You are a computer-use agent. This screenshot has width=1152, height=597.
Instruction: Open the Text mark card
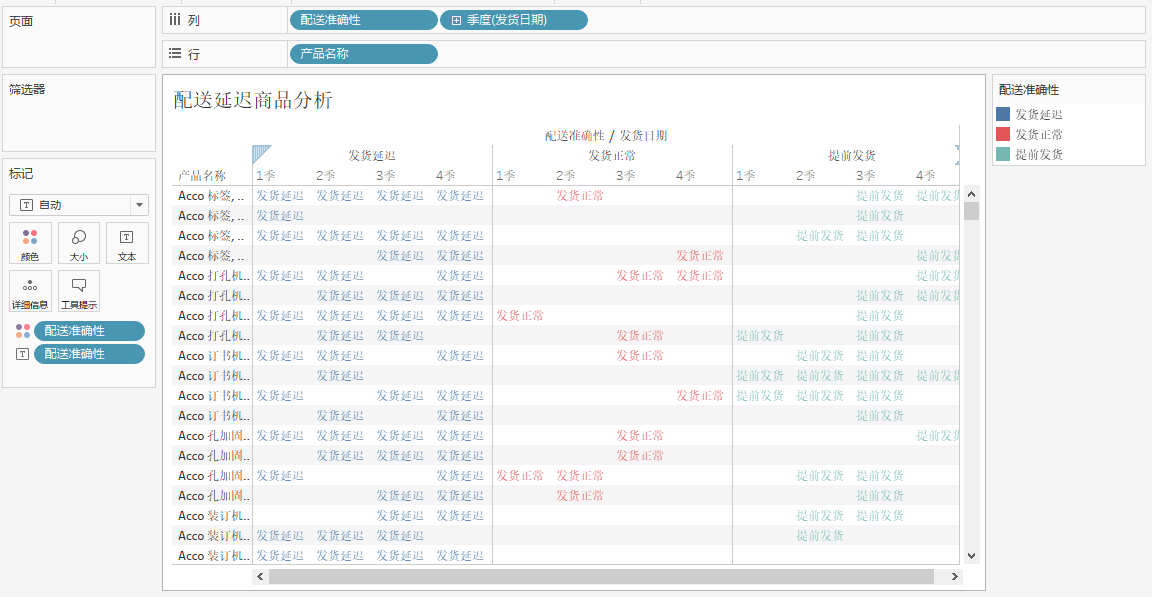click(x=127, y=243)
